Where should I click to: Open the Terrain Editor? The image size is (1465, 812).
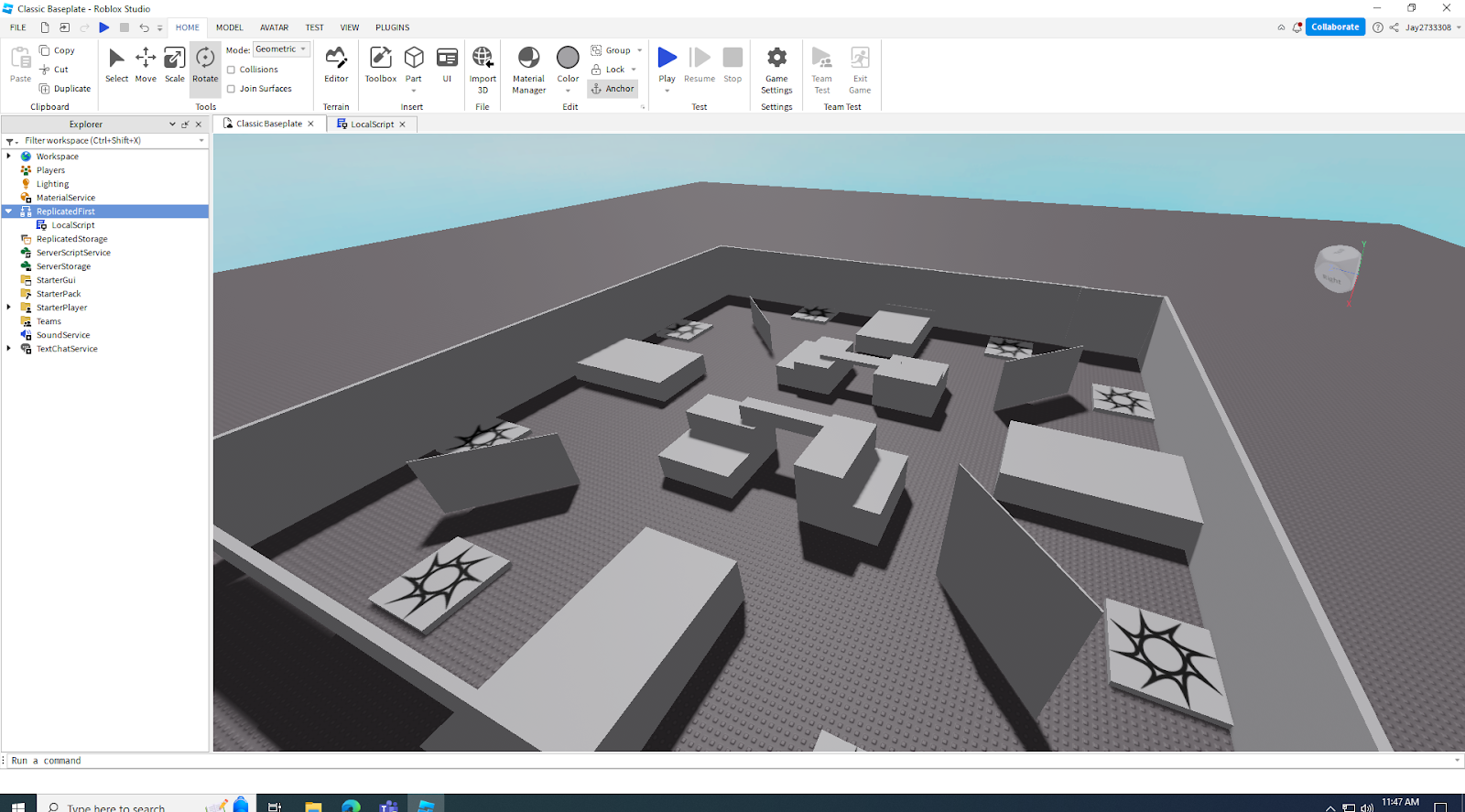[x=336, y=66]
